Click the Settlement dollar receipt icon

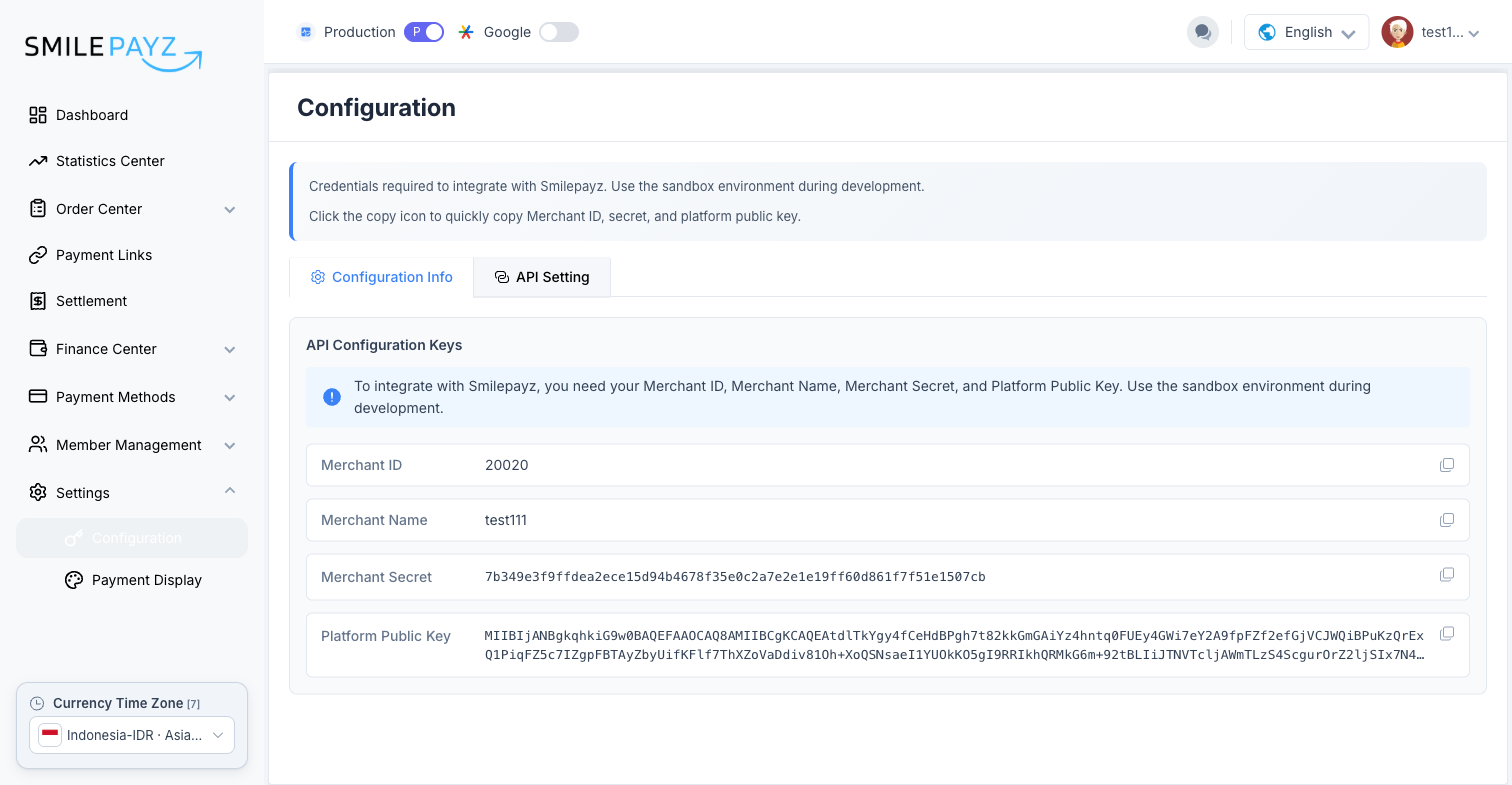pyautogui.click(x=38, y=301)
